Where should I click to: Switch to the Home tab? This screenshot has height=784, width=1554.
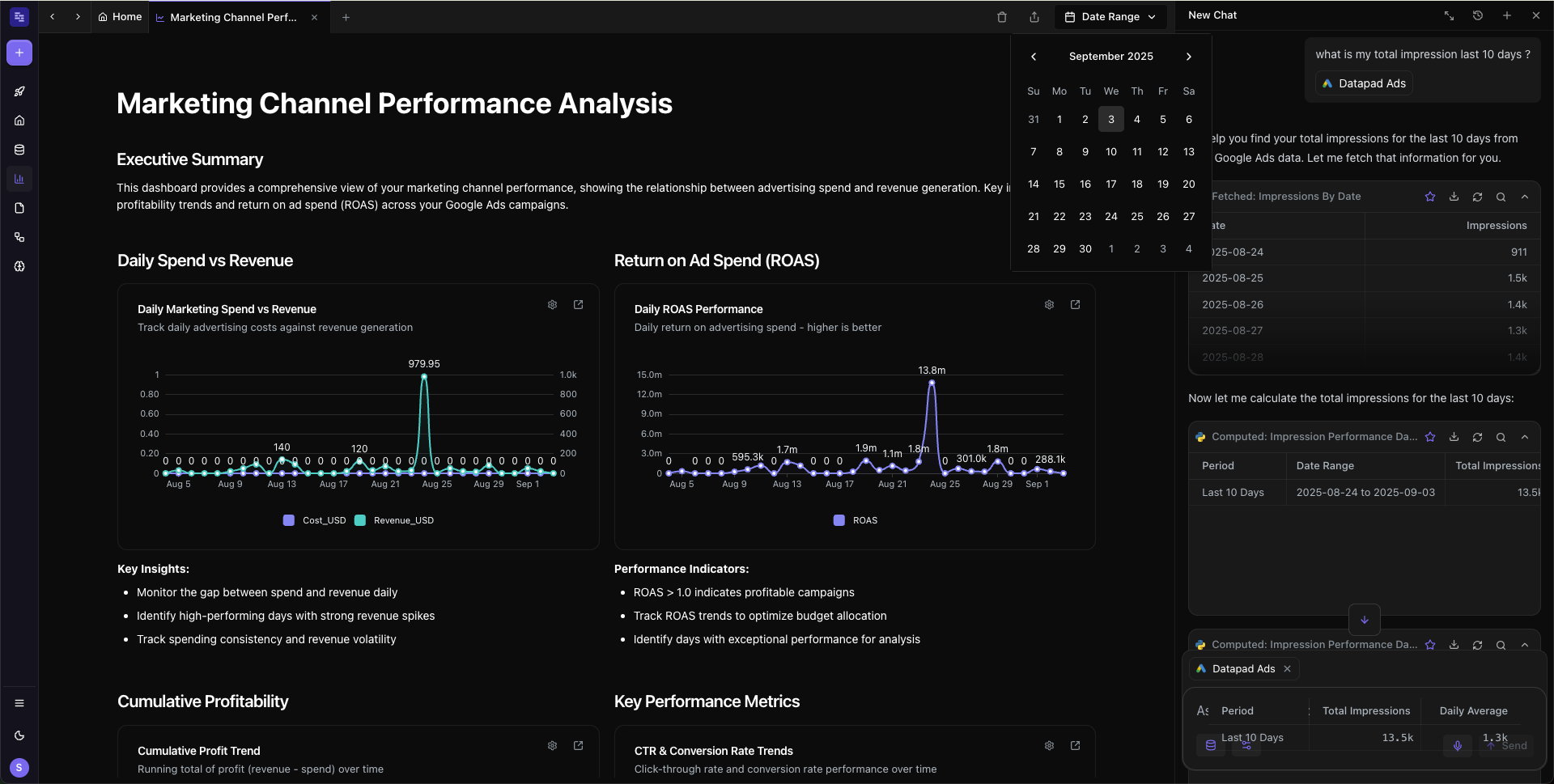coord(120,17)
